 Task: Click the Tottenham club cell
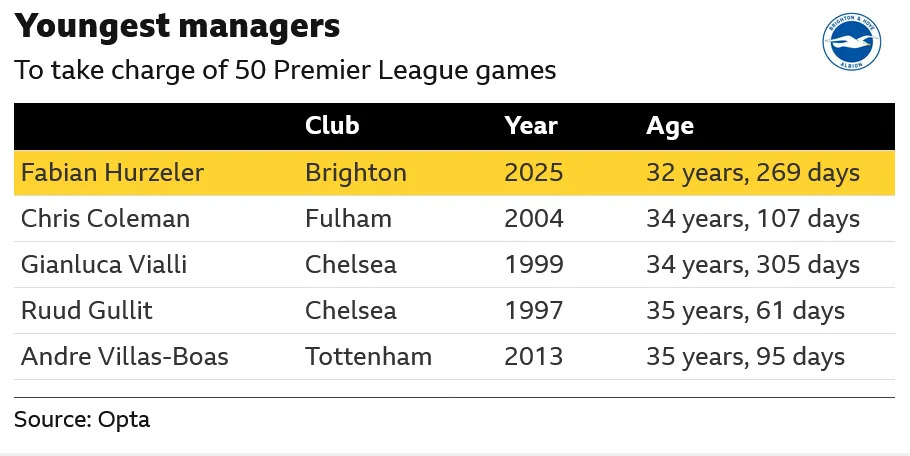point(369,357)
